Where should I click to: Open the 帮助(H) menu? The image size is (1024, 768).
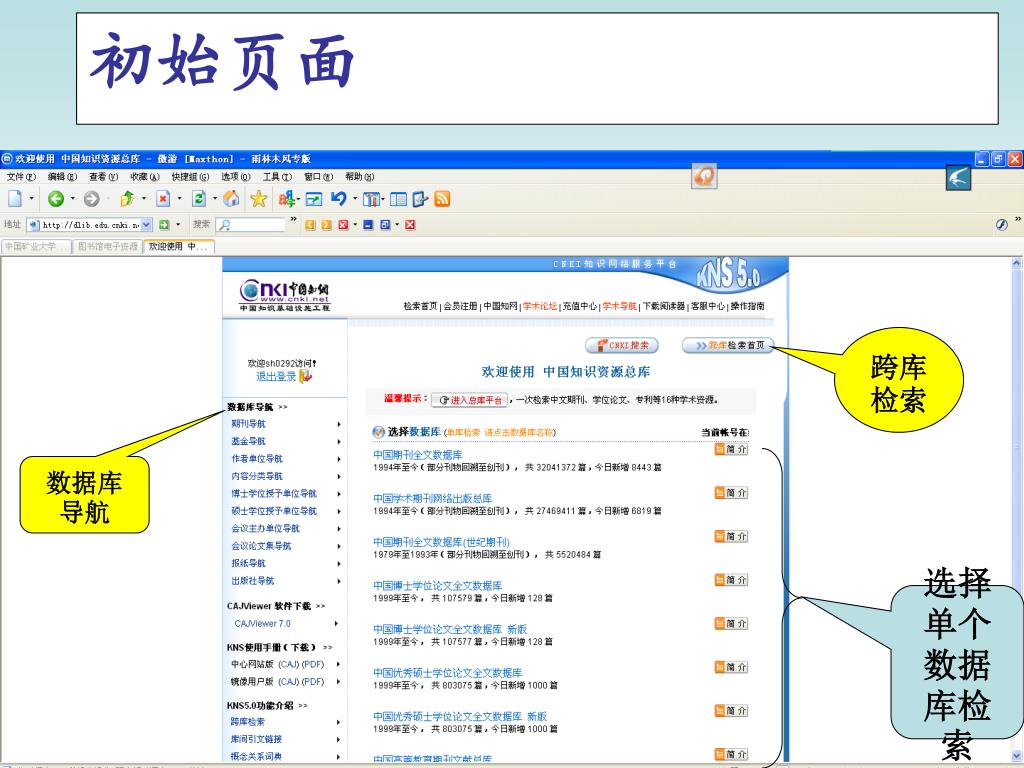[360, 177]
